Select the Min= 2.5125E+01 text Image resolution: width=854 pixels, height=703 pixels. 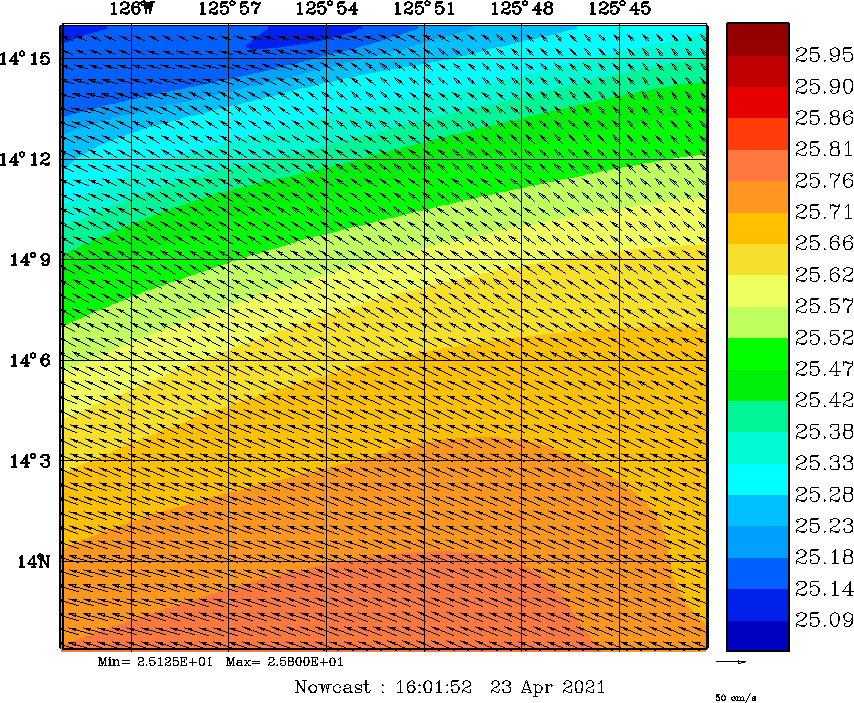pyautogui.click(x=155, y=662)
